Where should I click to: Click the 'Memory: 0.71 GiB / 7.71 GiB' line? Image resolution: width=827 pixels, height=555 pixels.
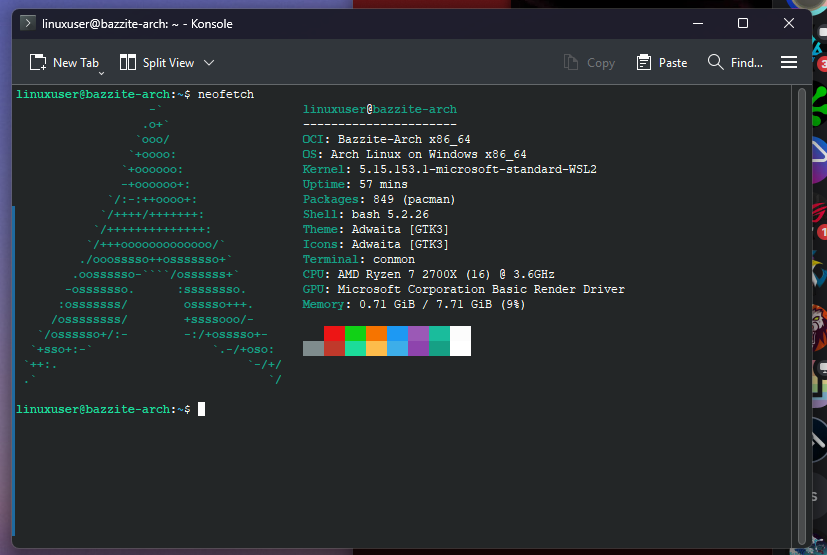tap(414, 304)
